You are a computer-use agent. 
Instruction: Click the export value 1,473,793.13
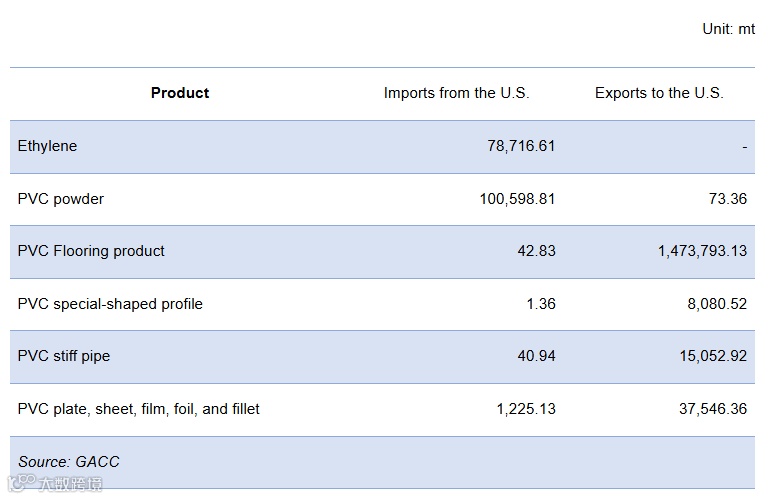[702, 251]
